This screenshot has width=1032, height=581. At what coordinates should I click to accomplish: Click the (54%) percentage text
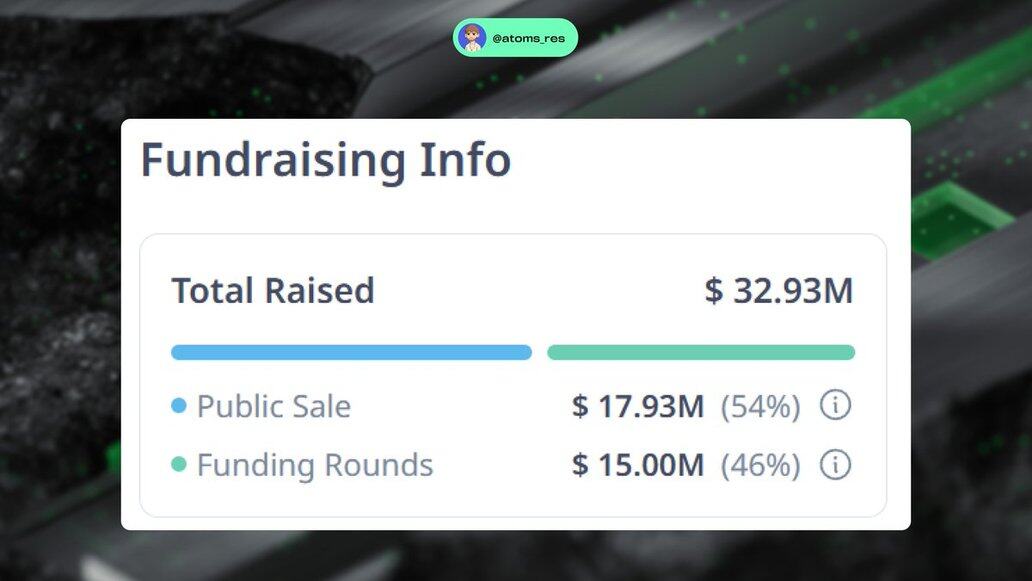(x=761, y=406)
